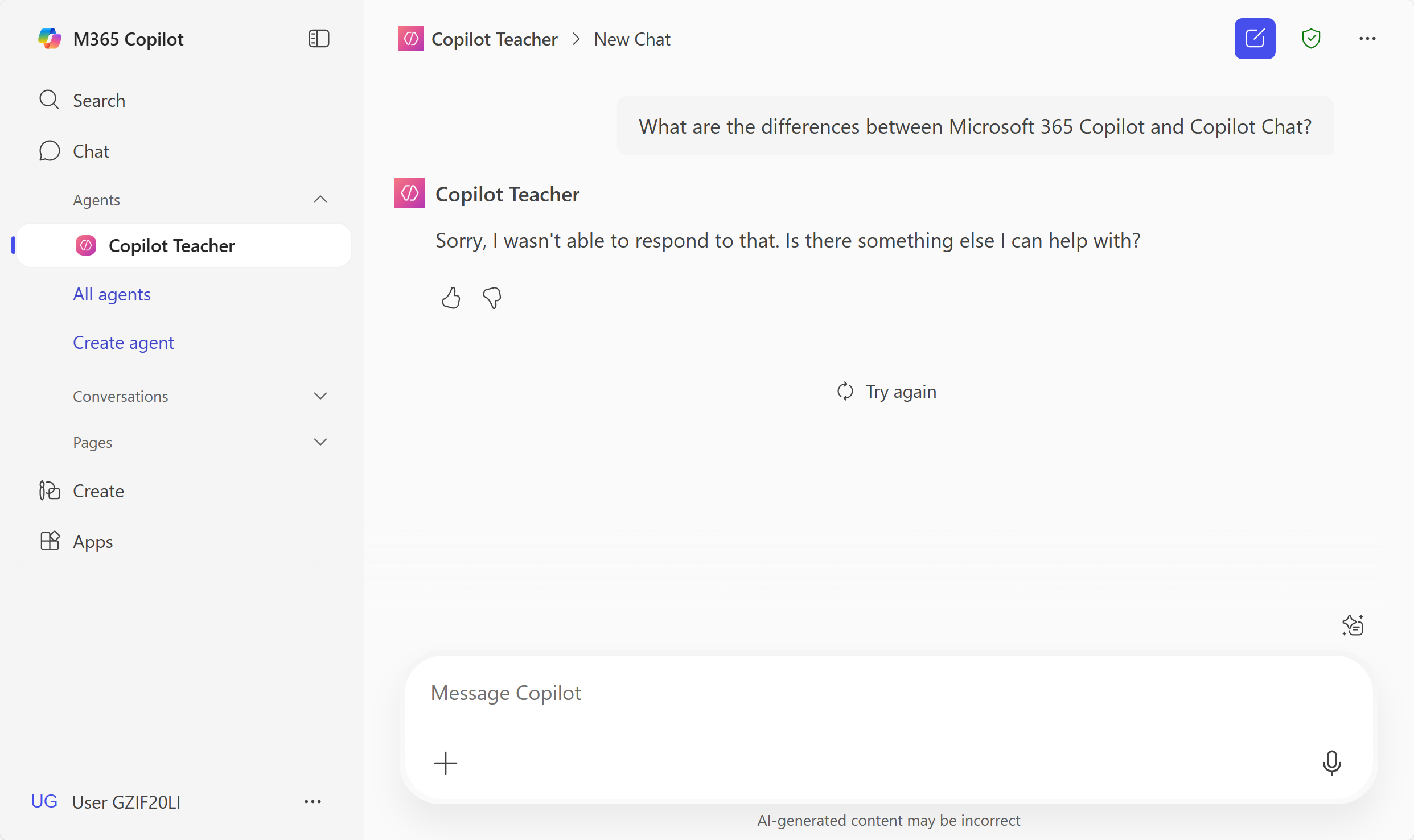
Task: Open Apps in the sidebar
Action: tap(93, 541)
